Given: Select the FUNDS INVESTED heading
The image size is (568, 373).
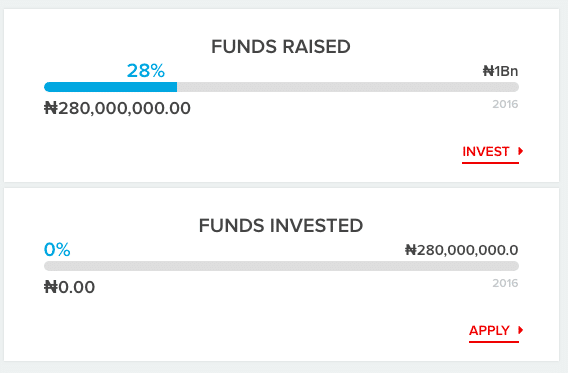Looking at the screenshot, I should click(x=281, y=226).
